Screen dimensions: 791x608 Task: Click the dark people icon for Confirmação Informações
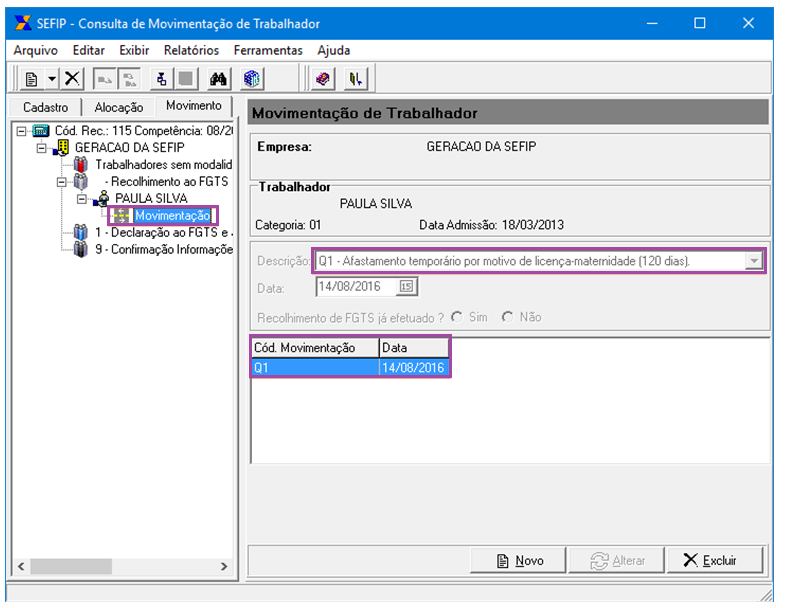(x=80, y=249)
